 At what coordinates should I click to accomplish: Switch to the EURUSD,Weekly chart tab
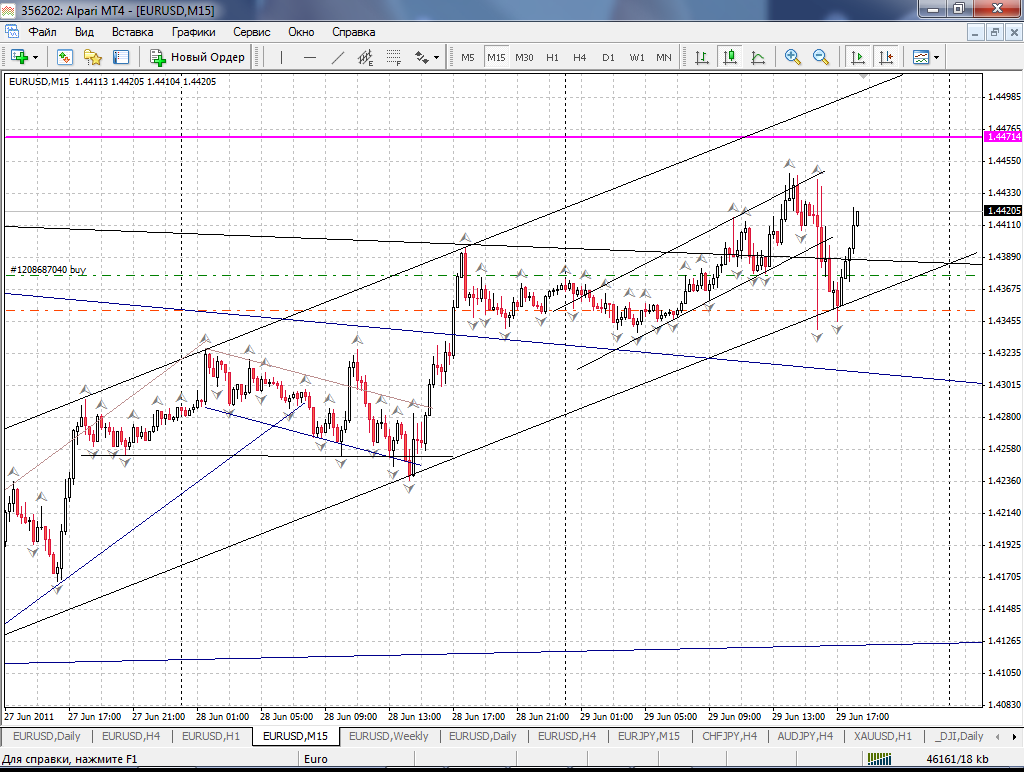click(x=389, y=736)
